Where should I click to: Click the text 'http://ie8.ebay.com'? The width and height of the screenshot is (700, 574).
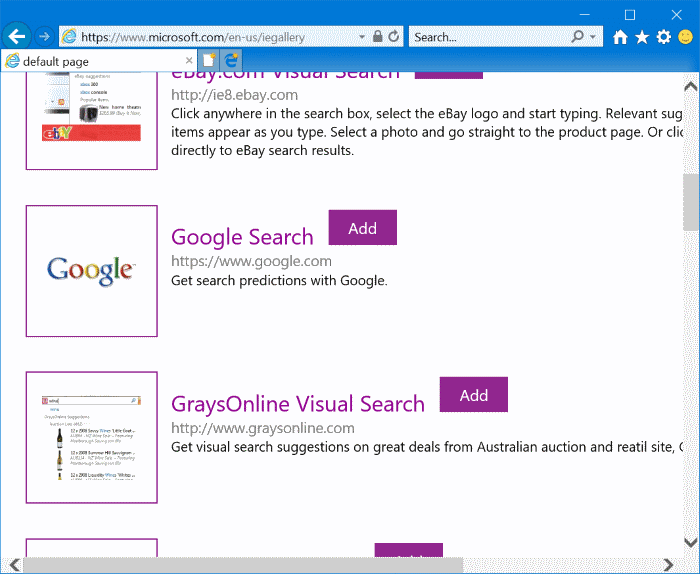point(234,95)
